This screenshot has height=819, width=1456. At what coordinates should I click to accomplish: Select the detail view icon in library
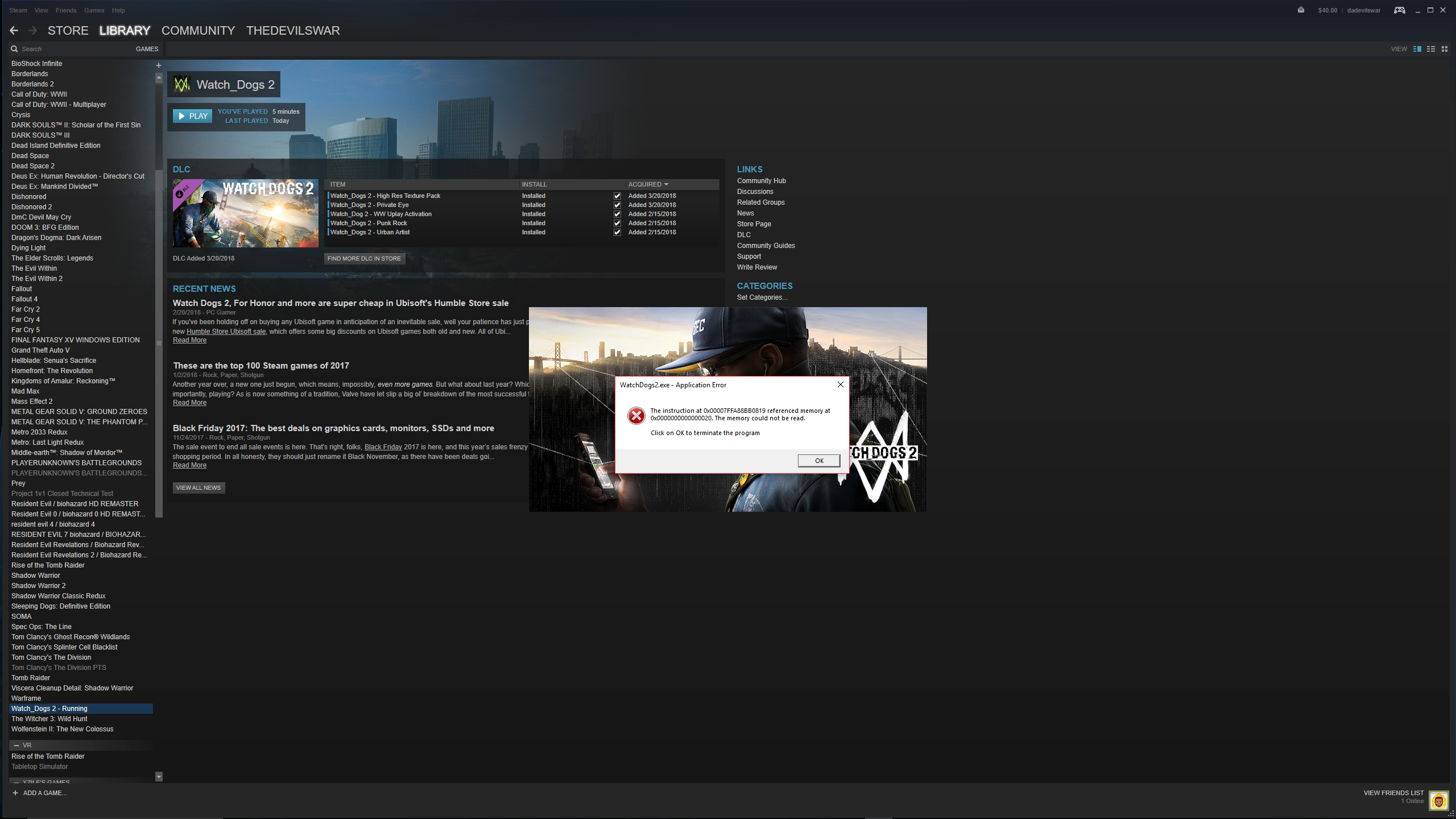(x=1416, y=49)
